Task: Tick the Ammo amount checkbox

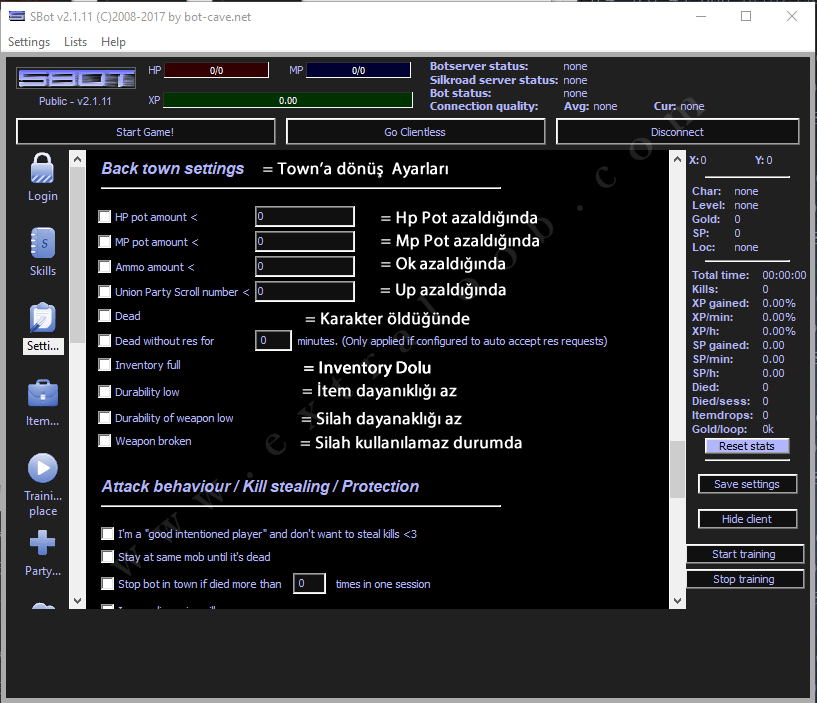Action: (105, 267)
